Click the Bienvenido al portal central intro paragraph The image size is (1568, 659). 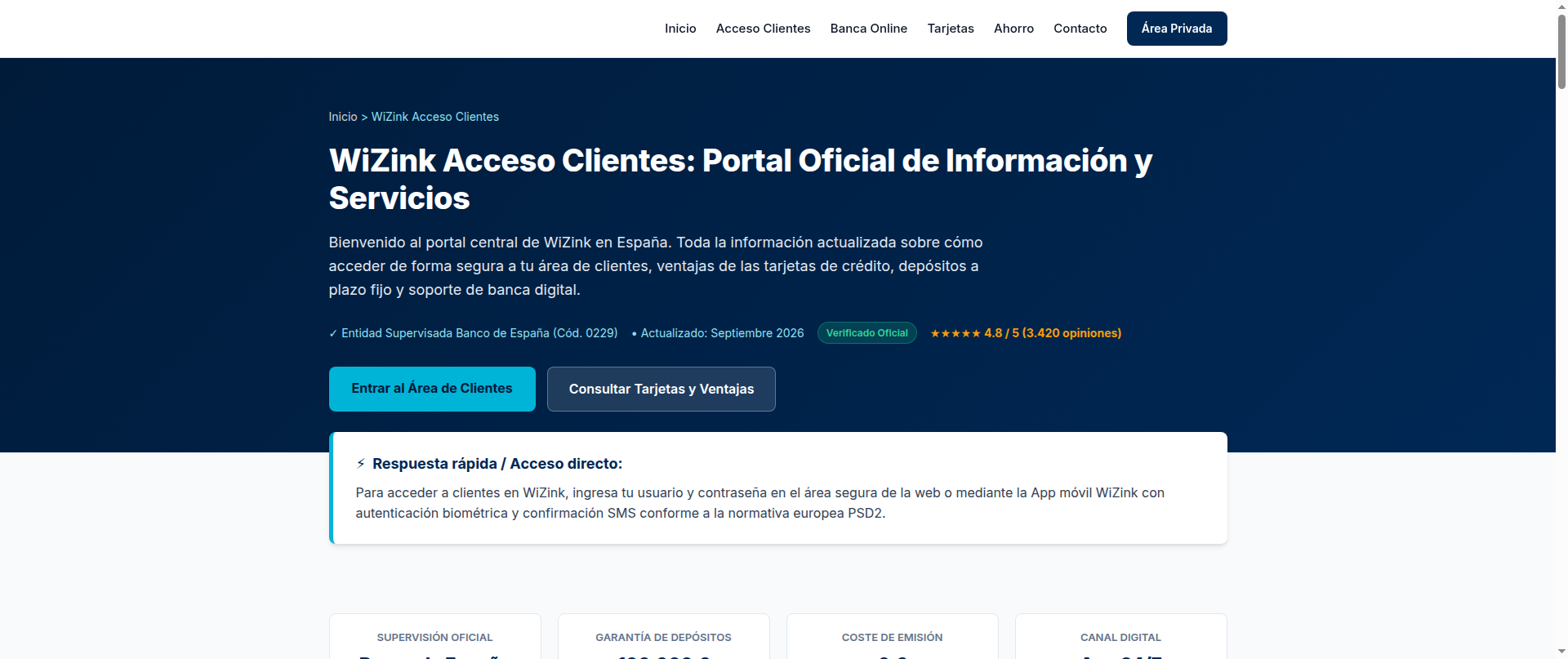point(656,266)
